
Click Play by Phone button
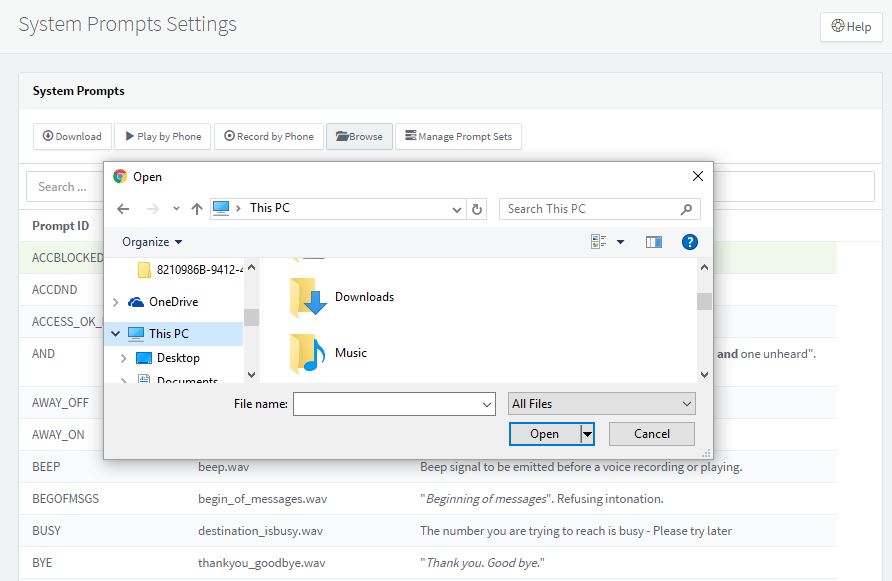(x=163, y=137)
